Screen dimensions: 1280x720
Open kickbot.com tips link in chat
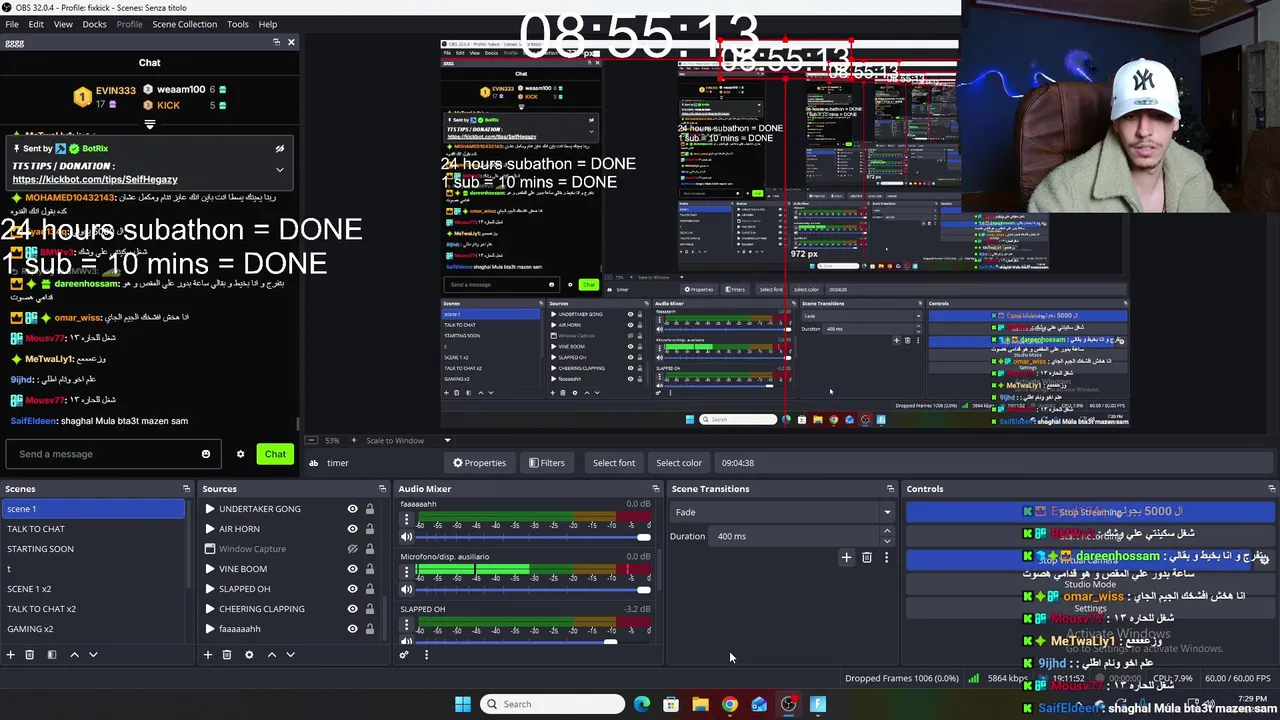(95, 179)
